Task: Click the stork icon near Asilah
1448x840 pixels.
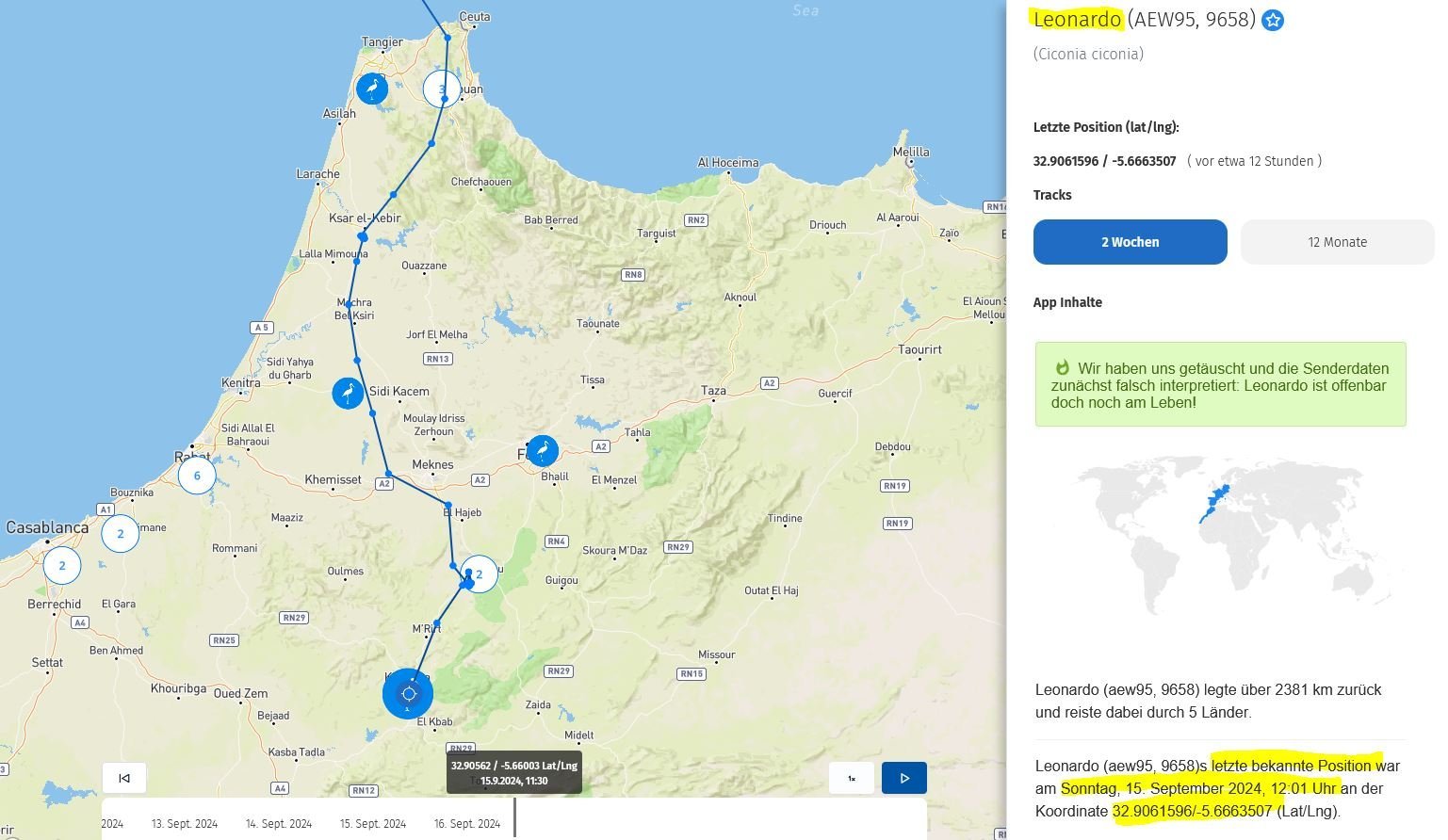Action: click(372, 89)
